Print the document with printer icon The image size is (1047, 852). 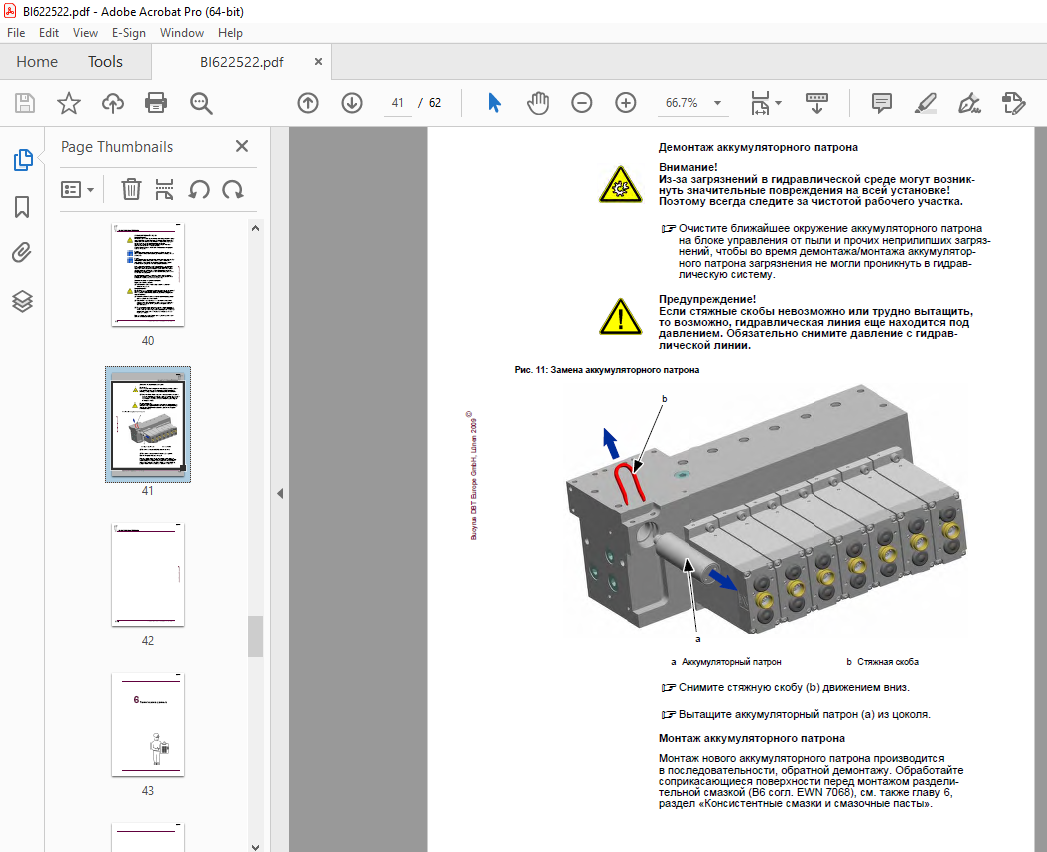(x=156, y=103)
